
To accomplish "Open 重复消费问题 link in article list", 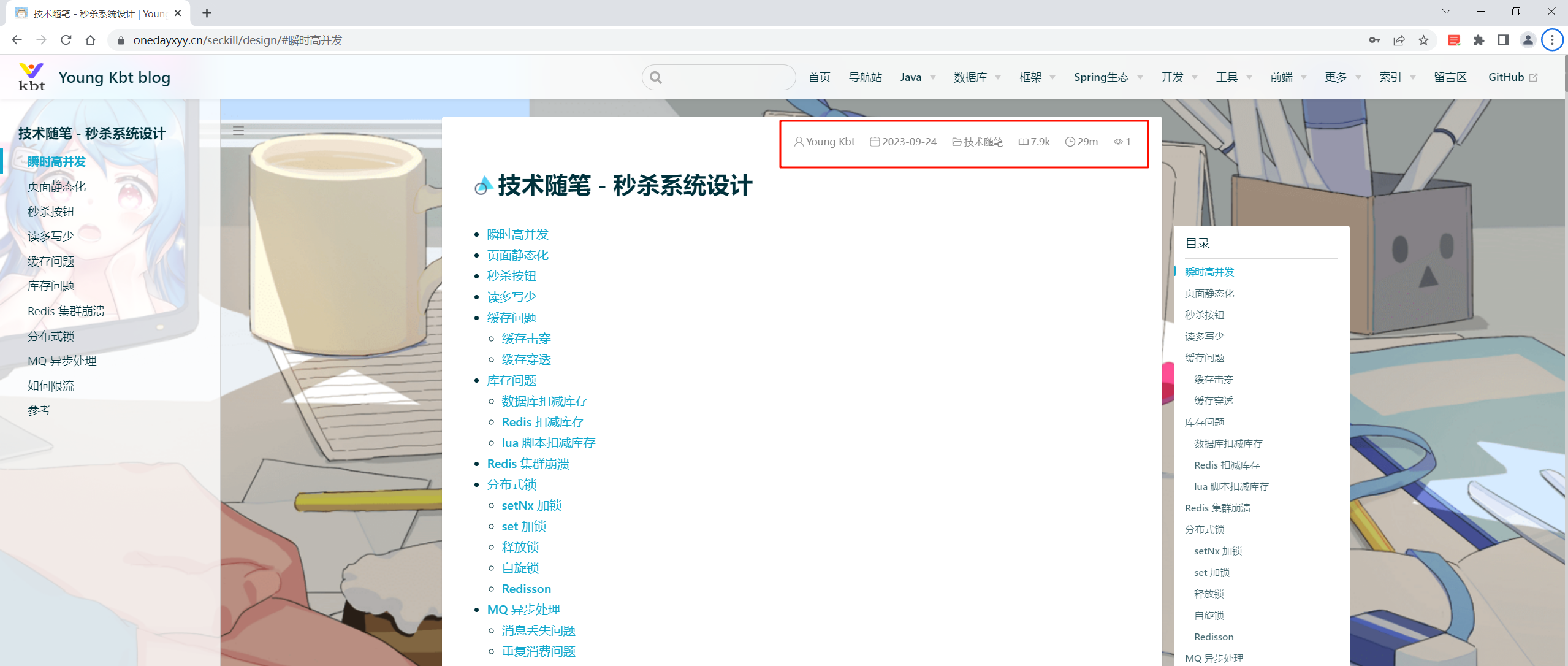I will click(x=538, y=651).
